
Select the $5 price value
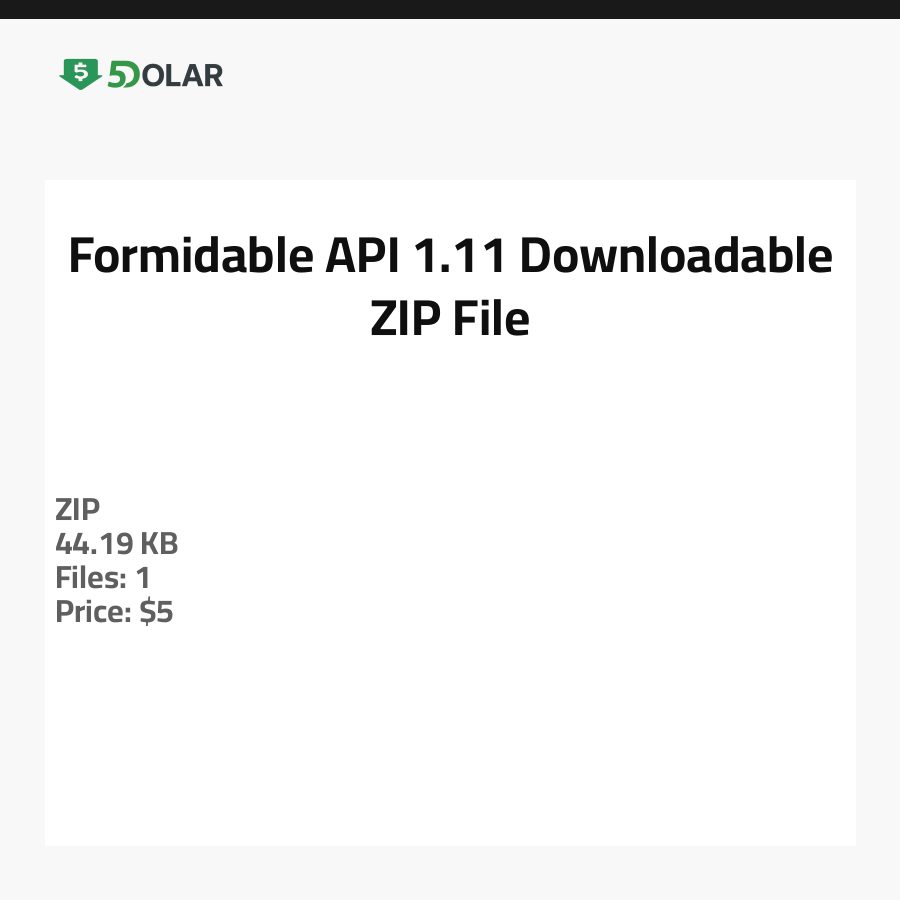click(x=157, y=612)
